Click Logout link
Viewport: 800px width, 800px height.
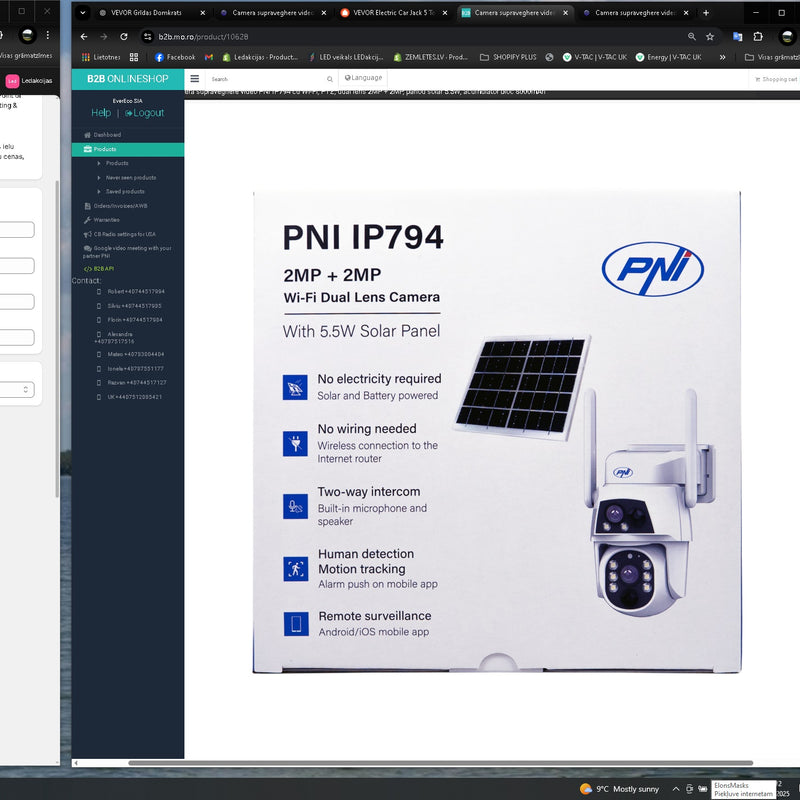[145, 113]
